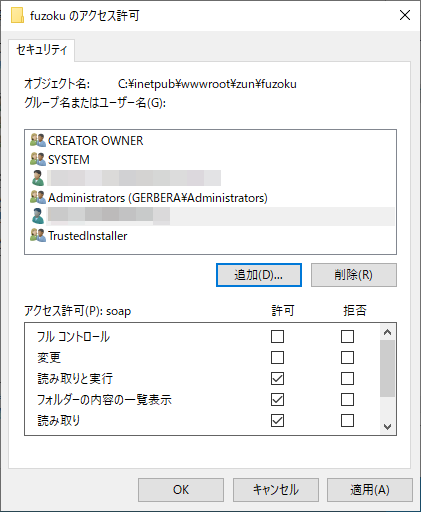
Task: Deny 読み取り permission checkbox
Action: click(347, 421)
